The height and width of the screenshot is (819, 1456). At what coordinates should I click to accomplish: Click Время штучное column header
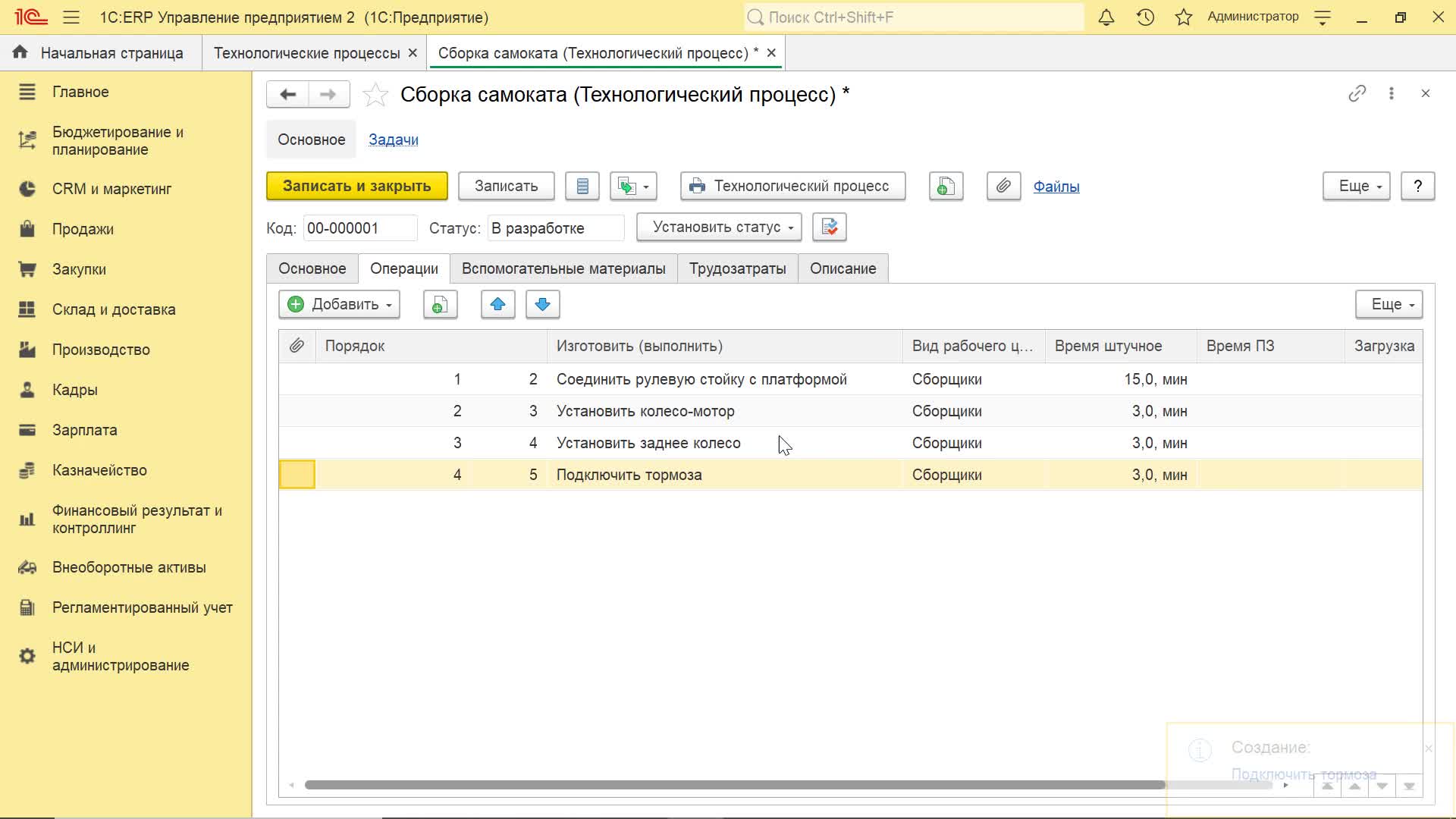click(x=1121, y=346)
